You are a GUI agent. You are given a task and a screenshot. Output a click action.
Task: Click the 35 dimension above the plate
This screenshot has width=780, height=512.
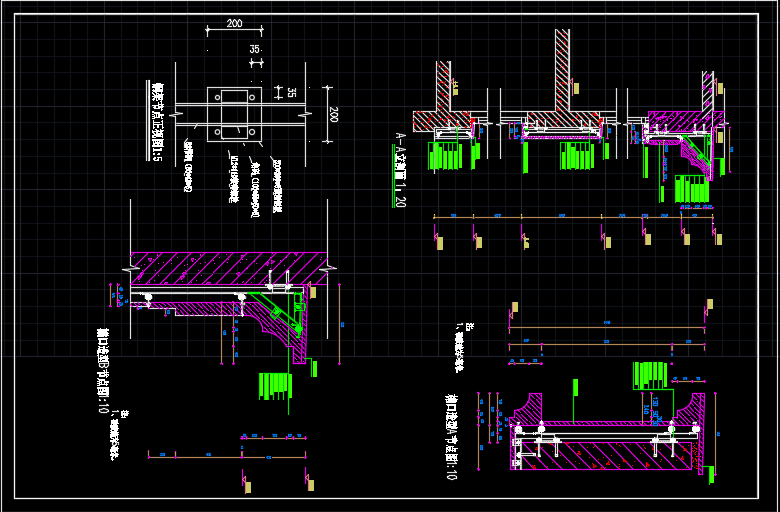pyautogui.click(x=255, y=48)
